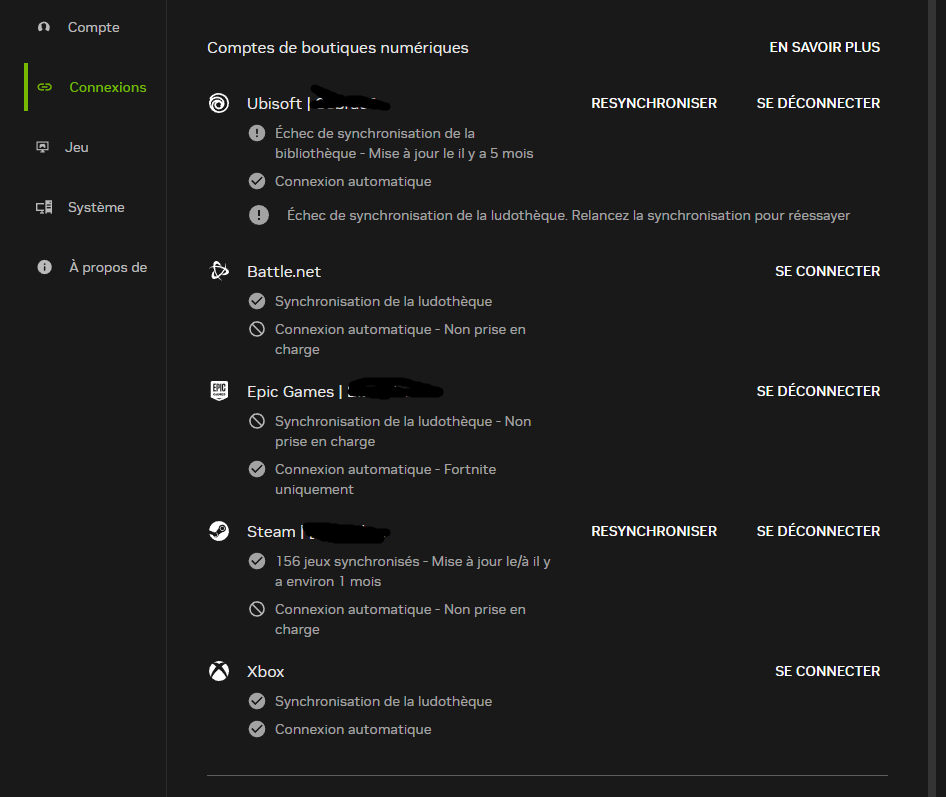Screen dimensions: 946x797
Task: Disconnect the Steam account
Action: pyautogui.click(x=818, y=531)
